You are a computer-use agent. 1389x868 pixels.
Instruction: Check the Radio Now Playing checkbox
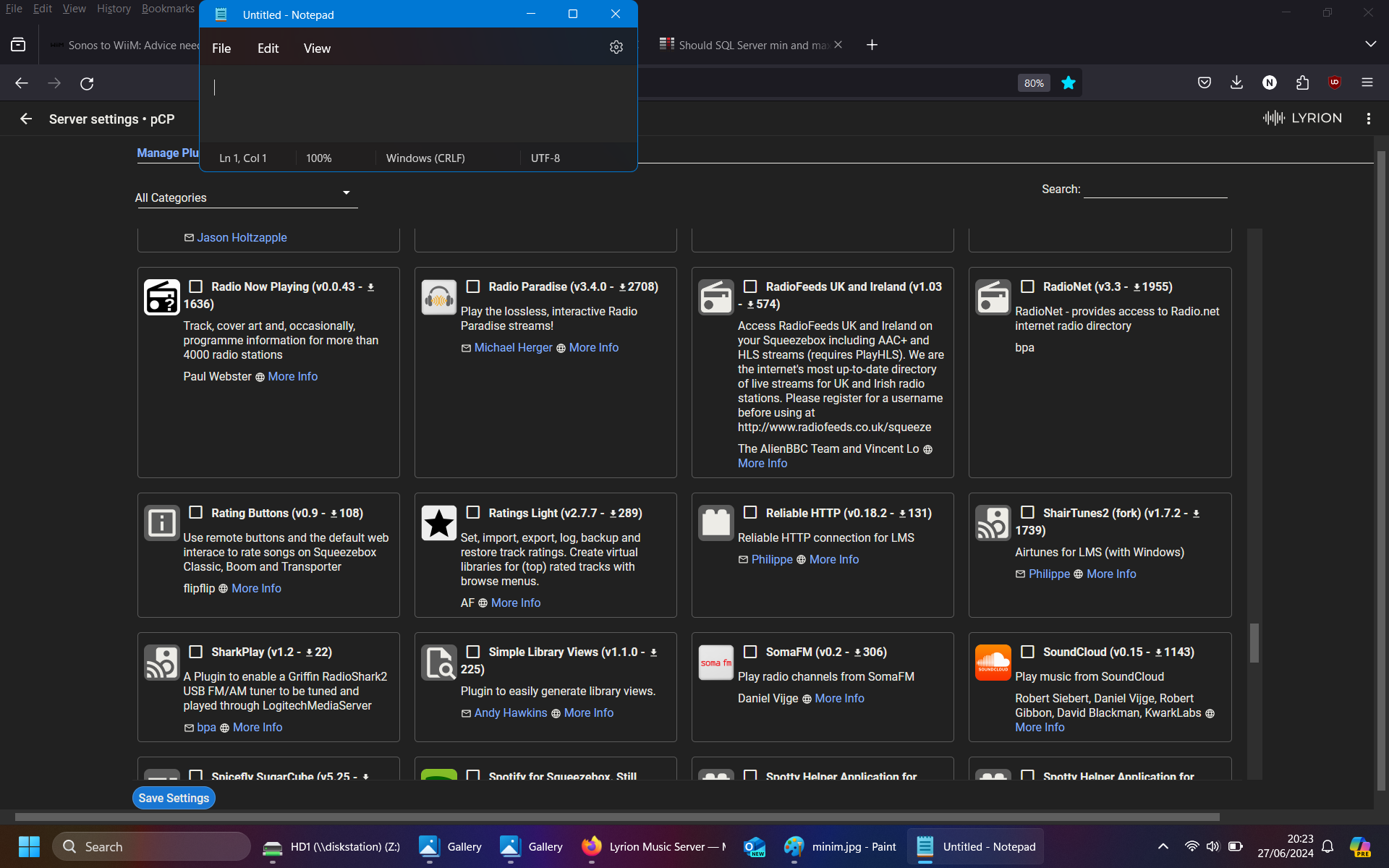coord(195,286)
